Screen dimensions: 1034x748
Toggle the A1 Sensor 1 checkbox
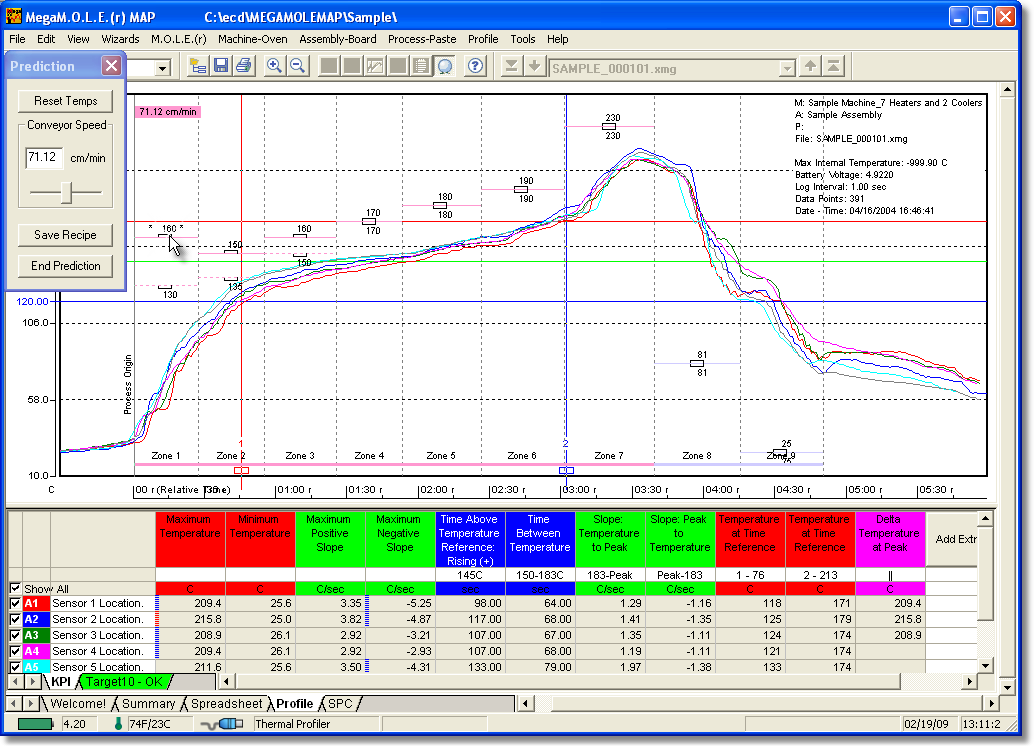15,603
